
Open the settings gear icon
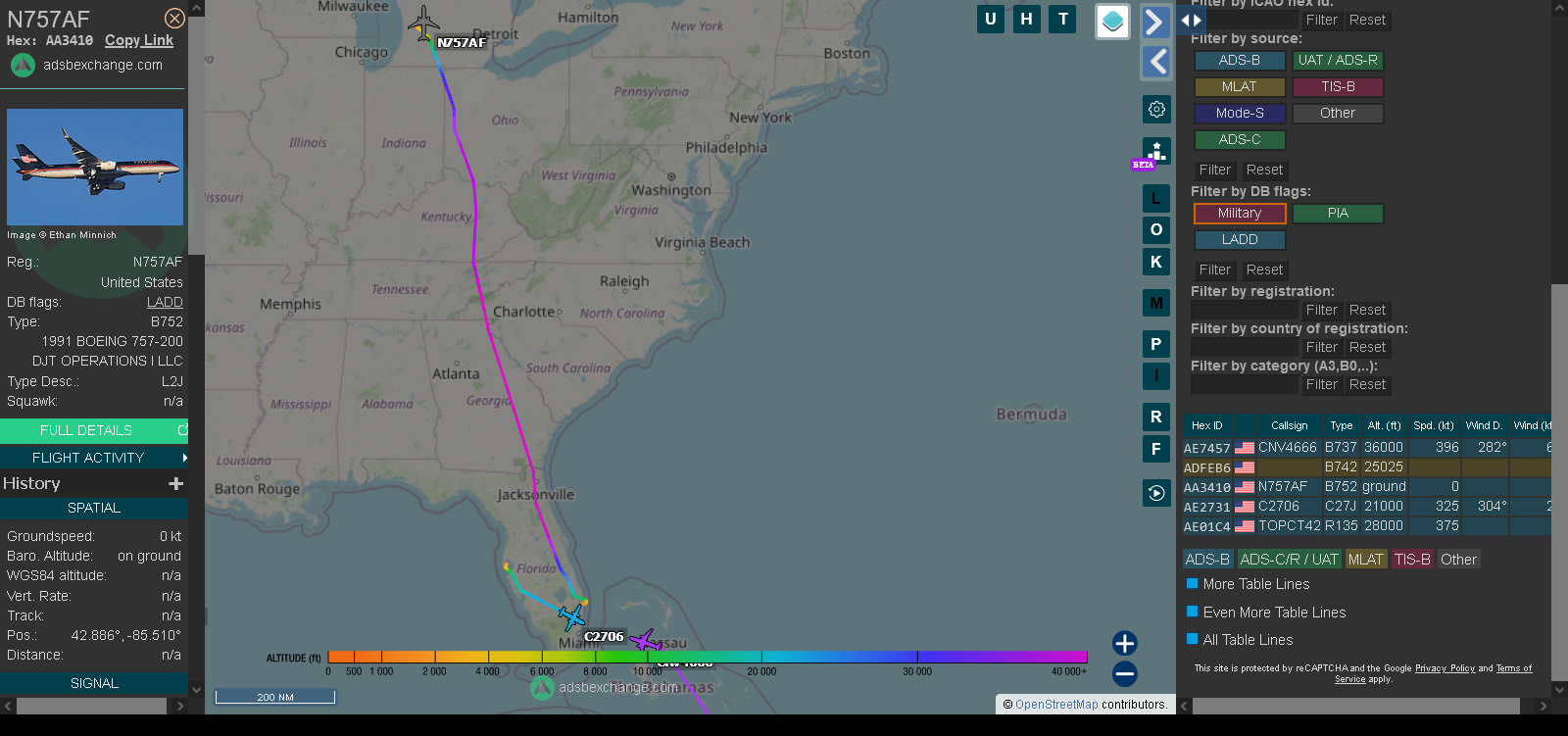tap(1156, 109)
